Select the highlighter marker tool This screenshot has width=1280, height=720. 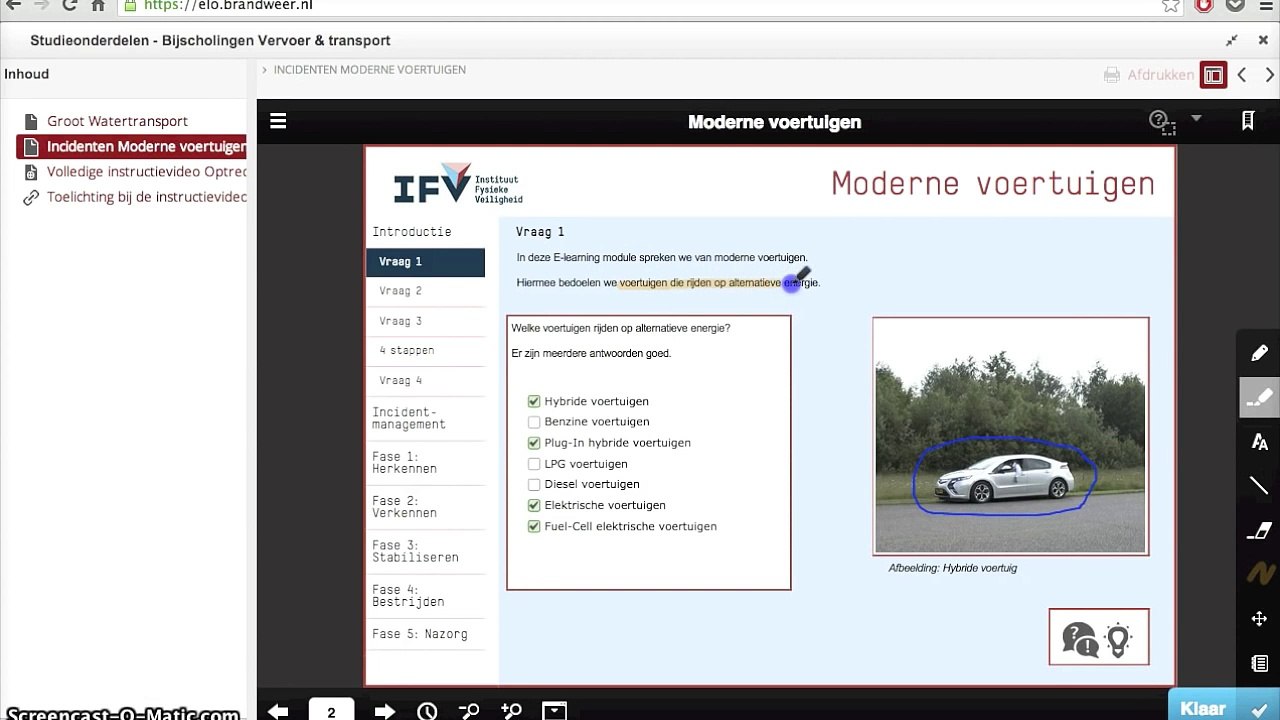1259,397
